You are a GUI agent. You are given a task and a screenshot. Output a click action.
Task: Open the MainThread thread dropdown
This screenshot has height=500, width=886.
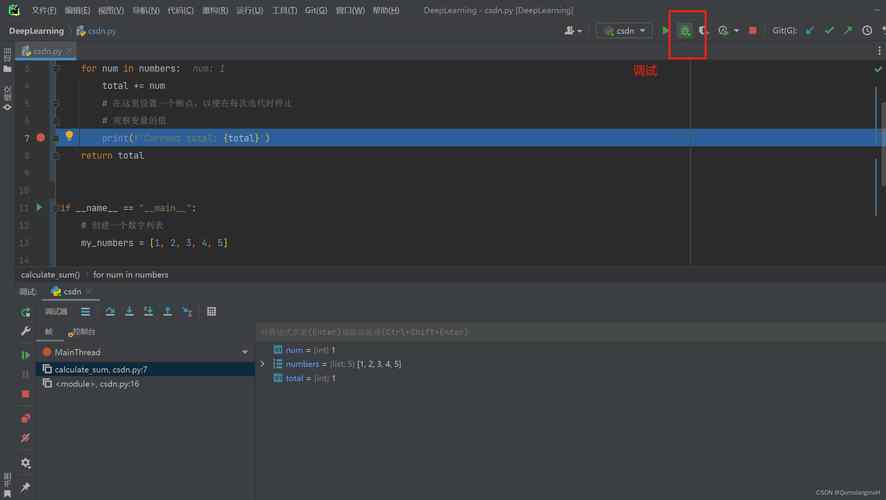click(x=245, y=352)
